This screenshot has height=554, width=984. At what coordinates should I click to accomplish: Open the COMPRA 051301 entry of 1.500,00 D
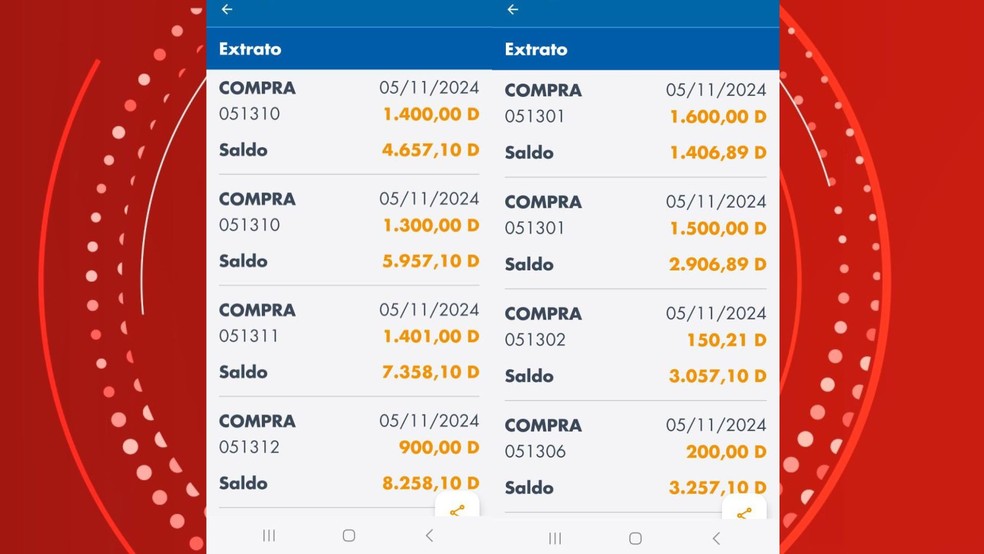(x=635, y=233)
